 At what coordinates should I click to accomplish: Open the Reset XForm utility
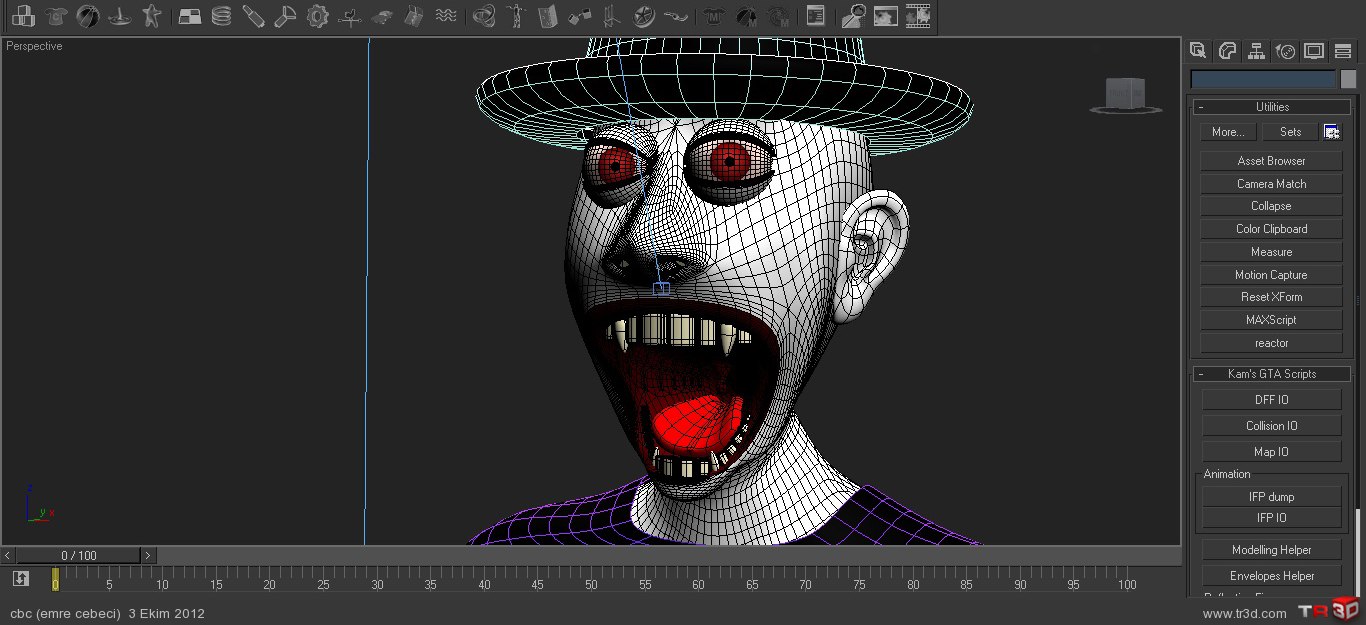1271,297
